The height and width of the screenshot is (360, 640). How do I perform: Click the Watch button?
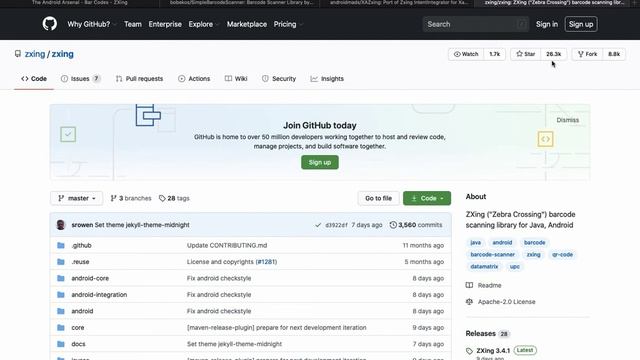[x=466, y=54]
